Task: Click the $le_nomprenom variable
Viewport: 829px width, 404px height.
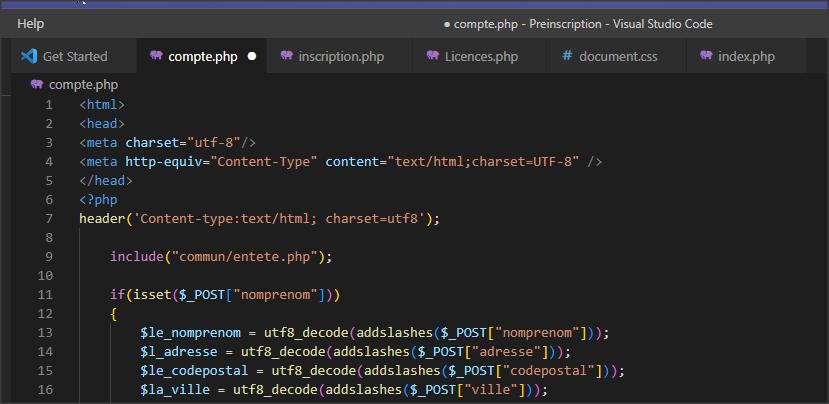Action: (x=190, y=333)
